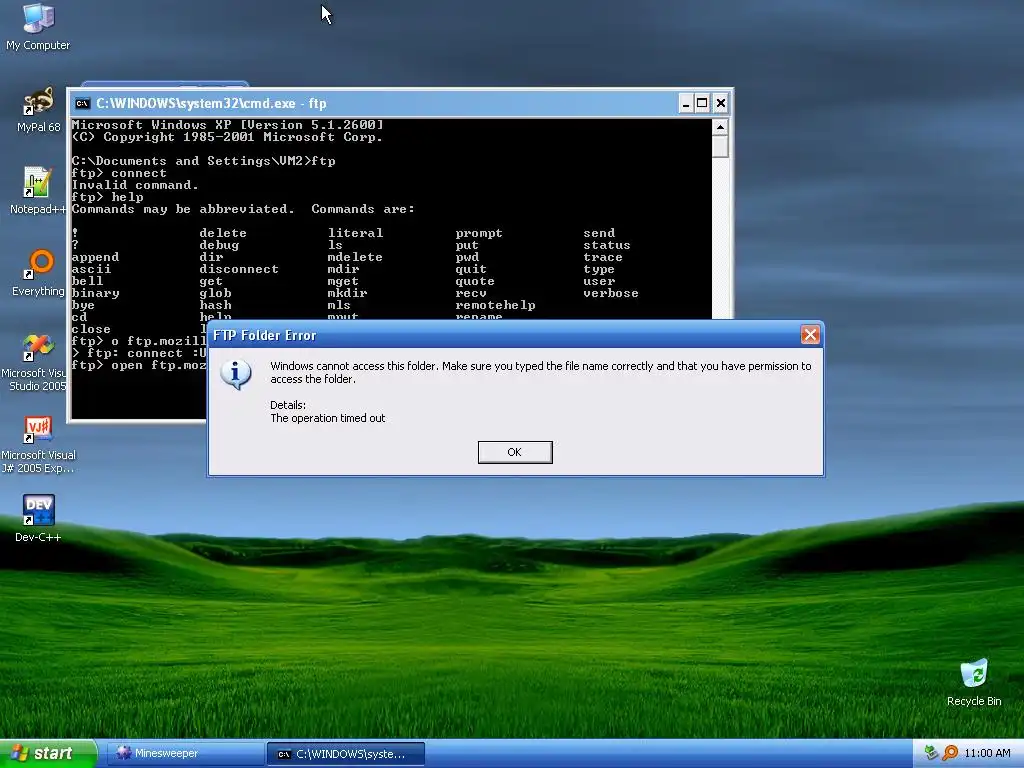
Task: Select the Notepad++ desktop shortcut
Action: 38,190
